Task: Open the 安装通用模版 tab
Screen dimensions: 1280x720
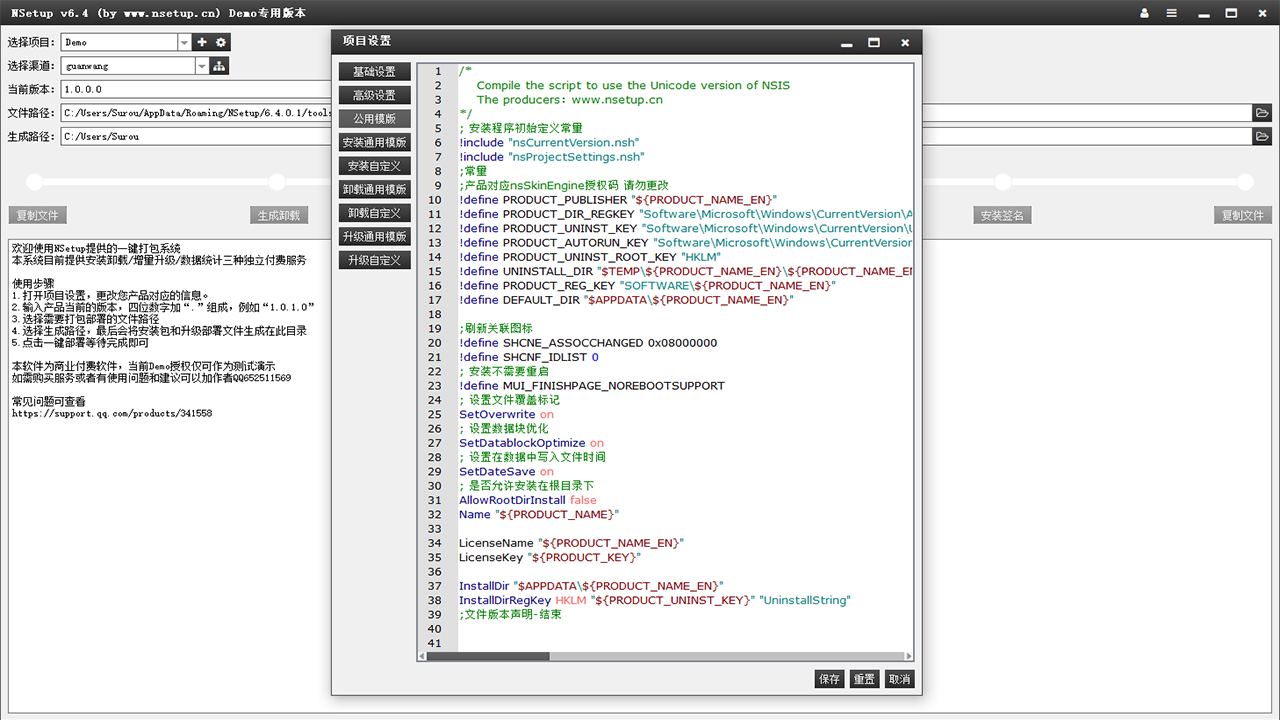Action: pyautogui.click(x=374, y=142)
